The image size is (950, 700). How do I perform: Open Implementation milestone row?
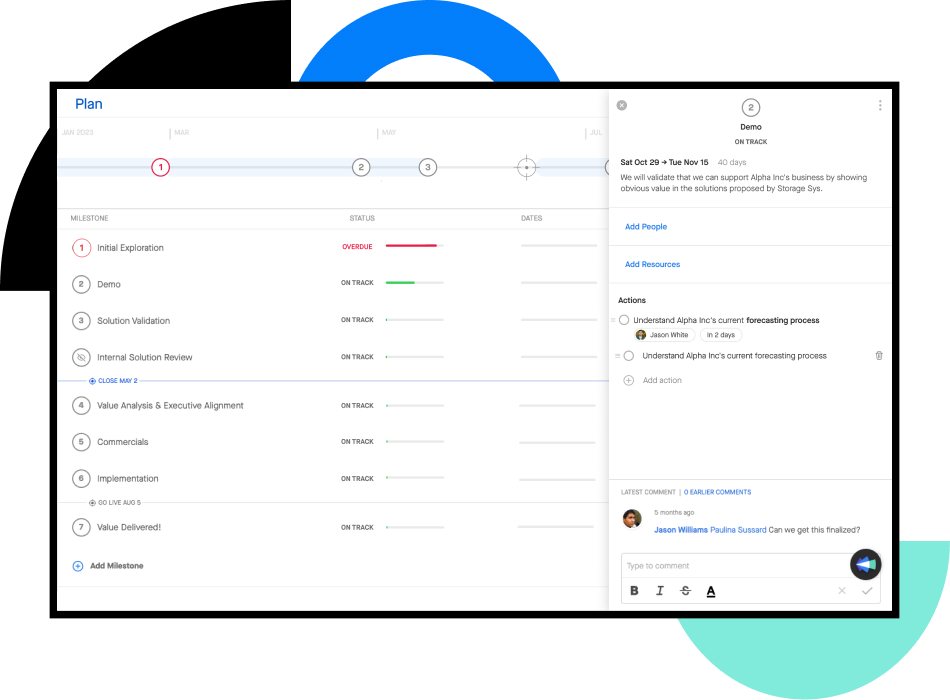333,479
